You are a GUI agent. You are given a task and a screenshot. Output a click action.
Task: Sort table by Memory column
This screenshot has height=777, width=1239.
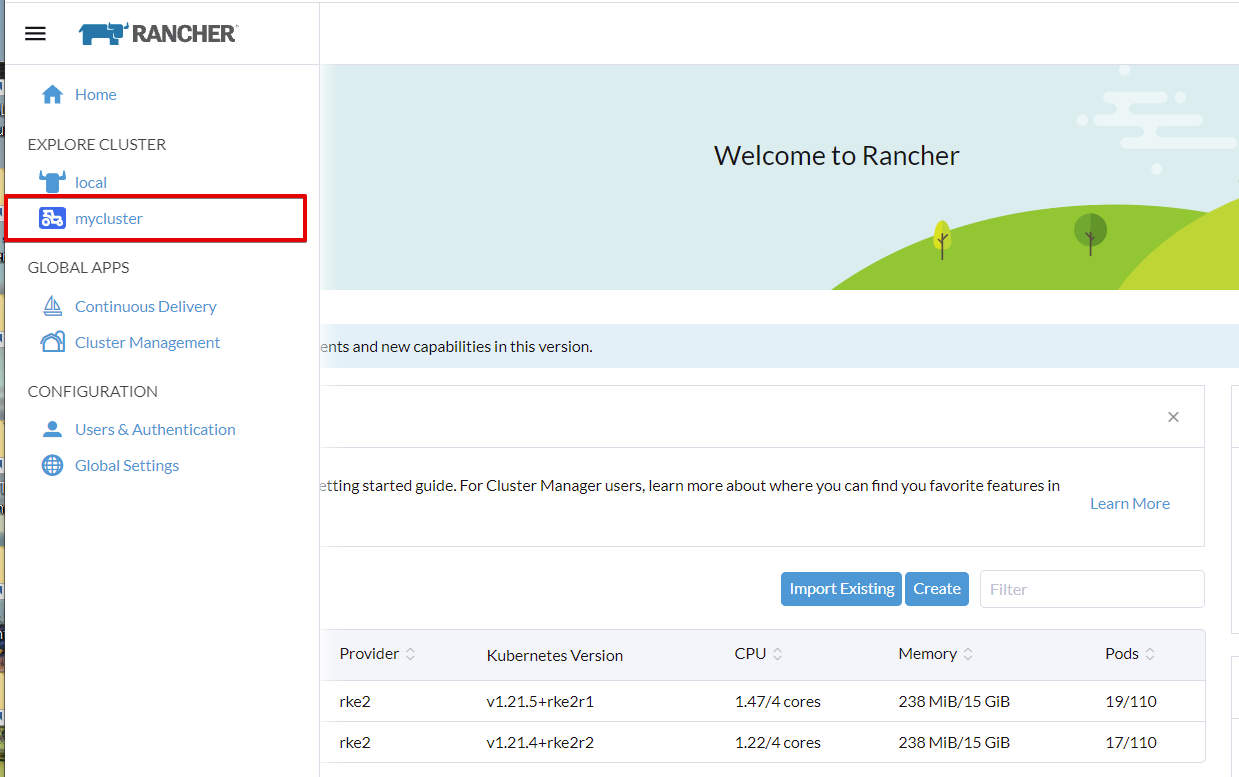pyautogui.click(x=936, y=654)
